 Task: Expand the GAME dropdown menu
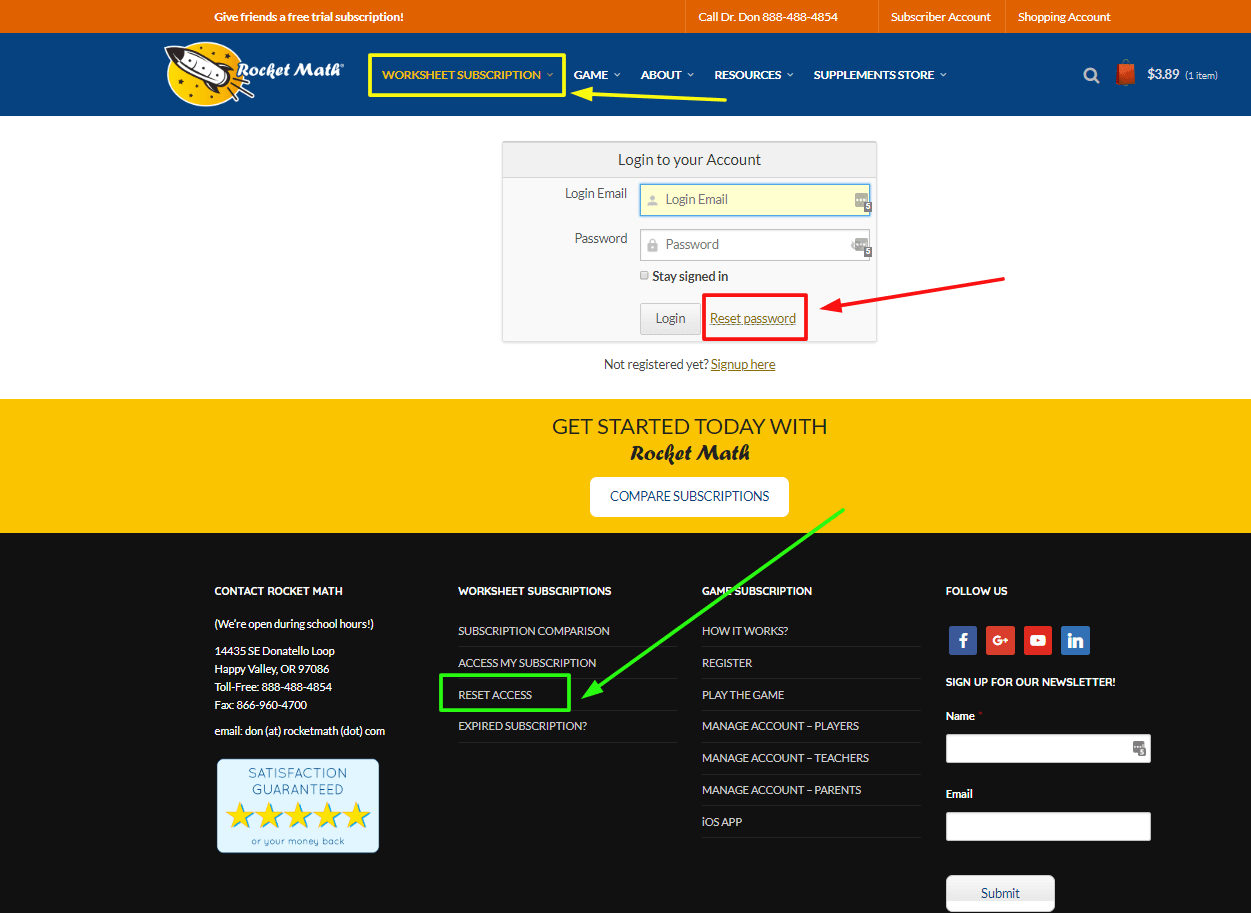coord(596,74)
